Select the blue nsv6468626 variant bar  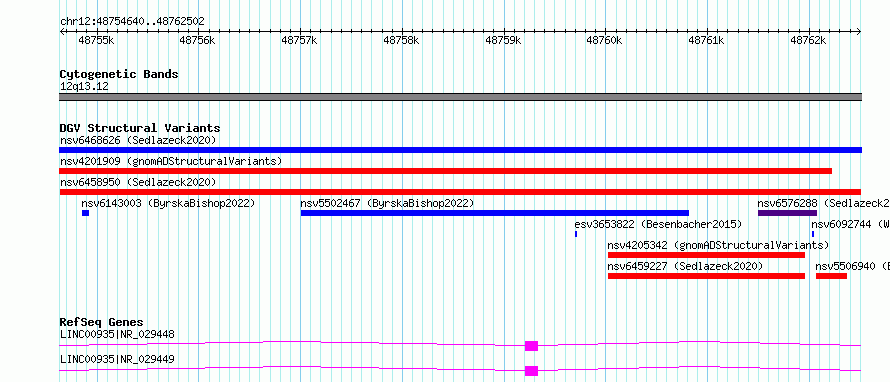(x=460, y=150)
